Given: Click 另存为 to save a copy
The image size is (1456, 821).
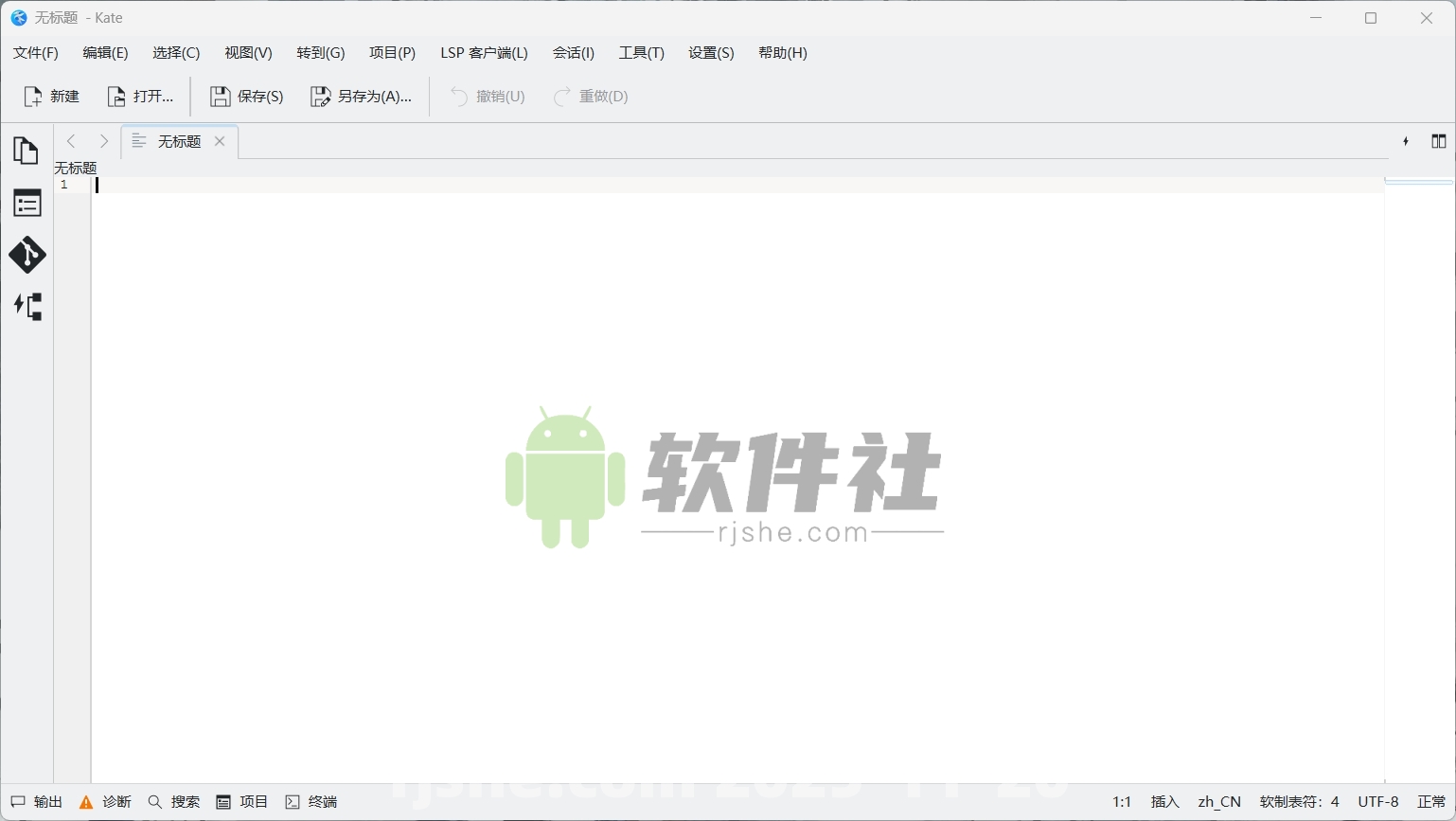Looking at the screenshot, I should 362,96.
